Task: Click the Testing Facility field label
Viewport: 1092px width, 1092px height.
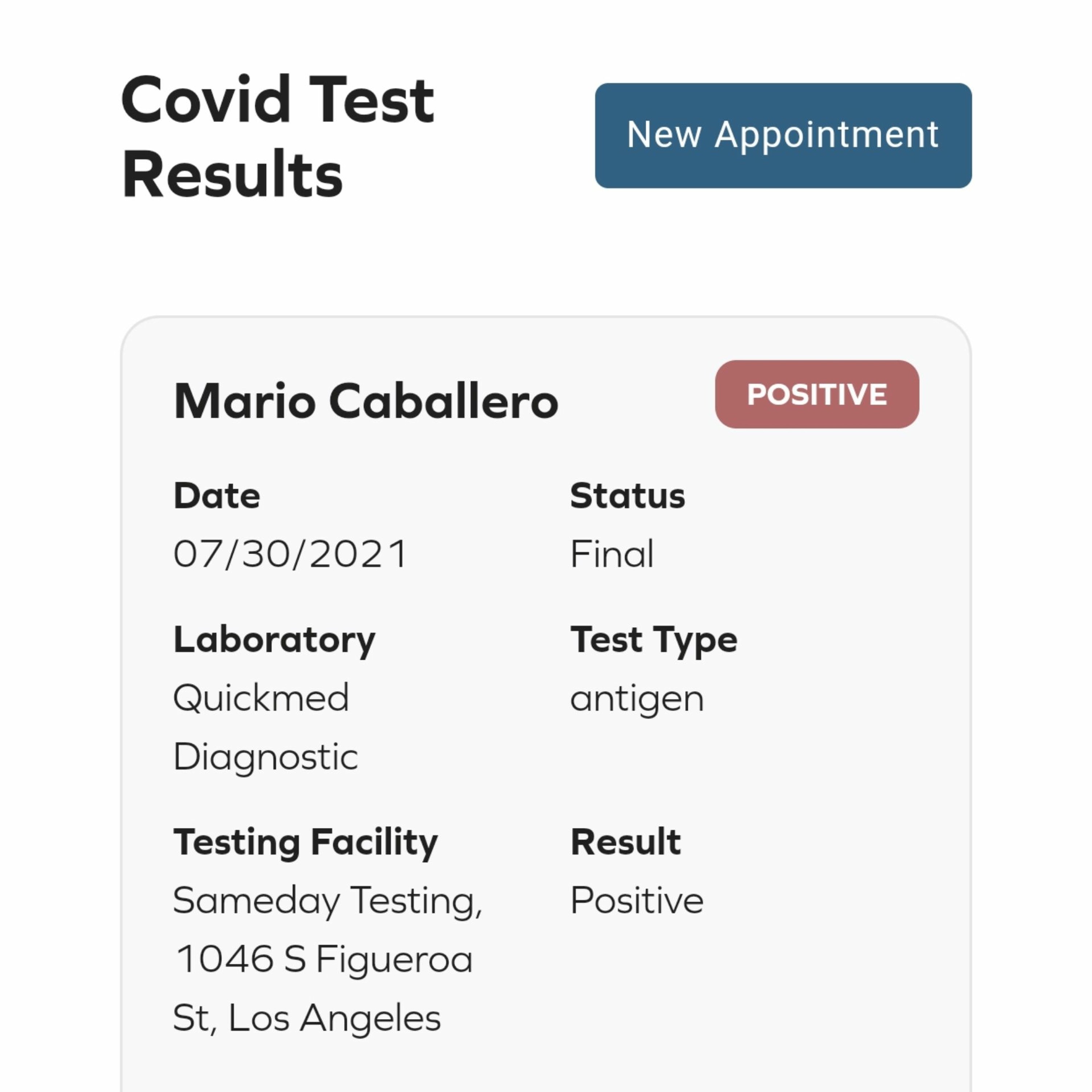Action: click(x=305, y=842)
